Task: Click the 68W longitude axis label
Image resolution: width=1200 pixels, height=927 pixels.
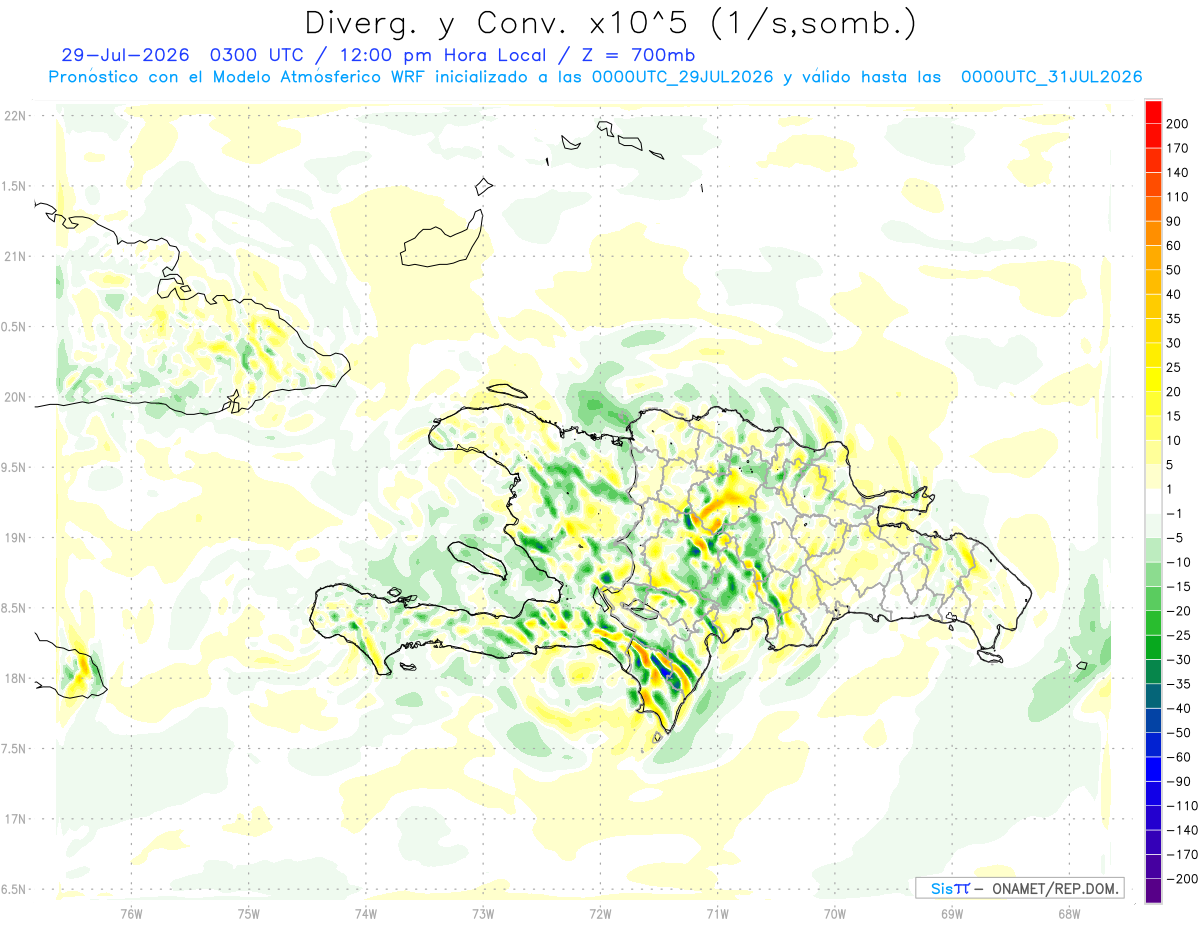Action: pyautogui.click(x=1068, y=913)
